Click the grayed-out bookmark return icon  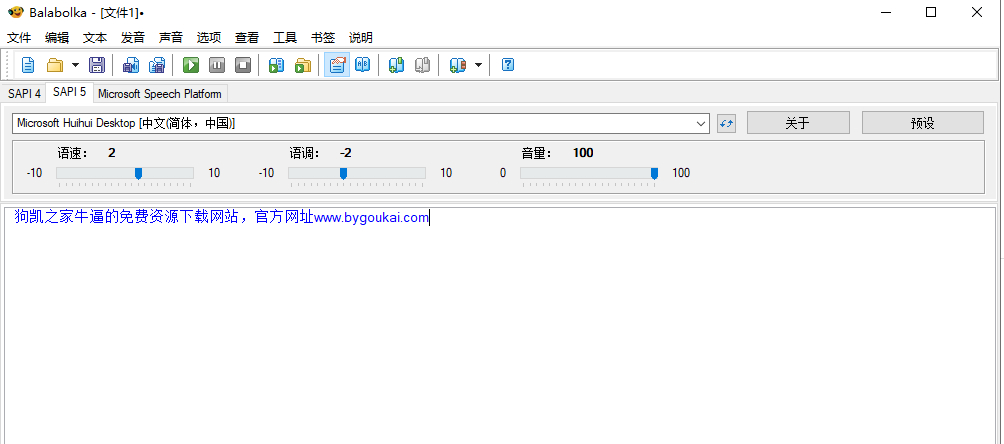[x=423, y=65]
